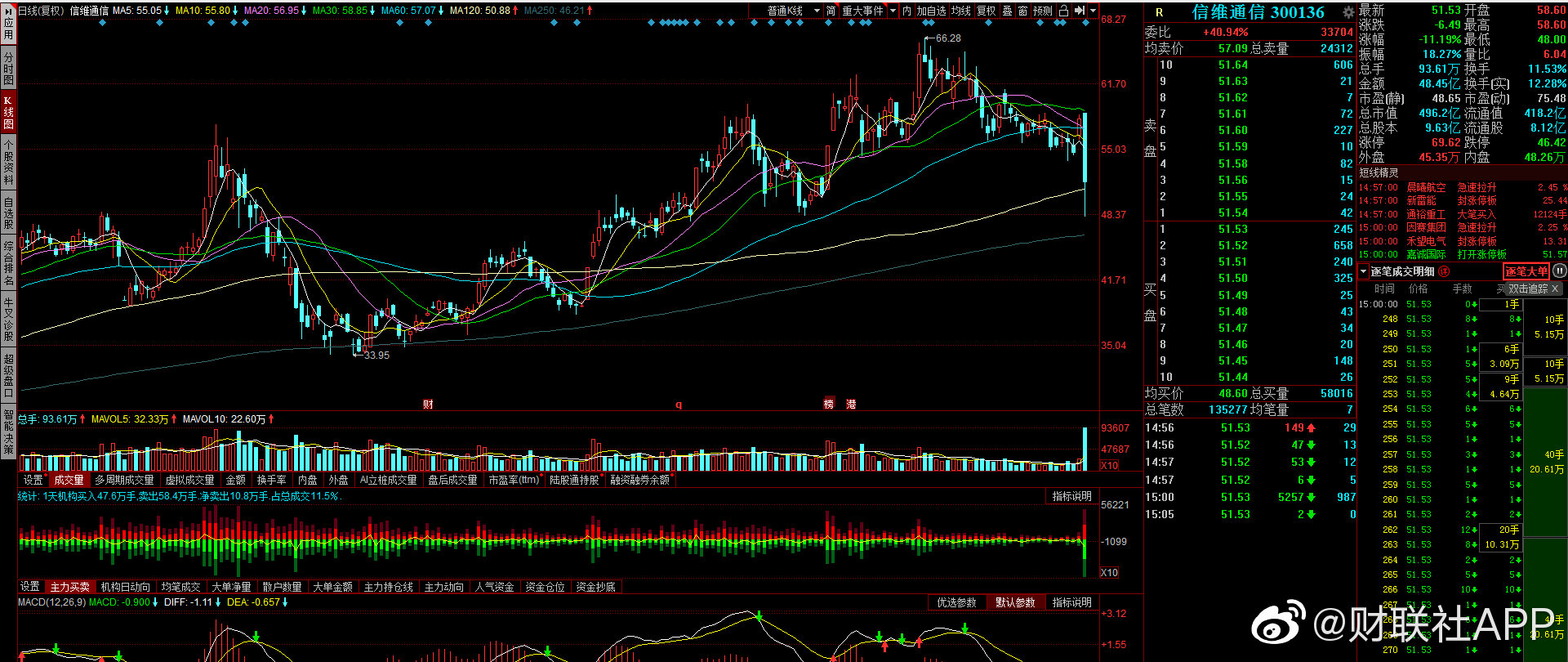
Task: Switch to 融资融券余额 indicator tab
Action: 640,480
